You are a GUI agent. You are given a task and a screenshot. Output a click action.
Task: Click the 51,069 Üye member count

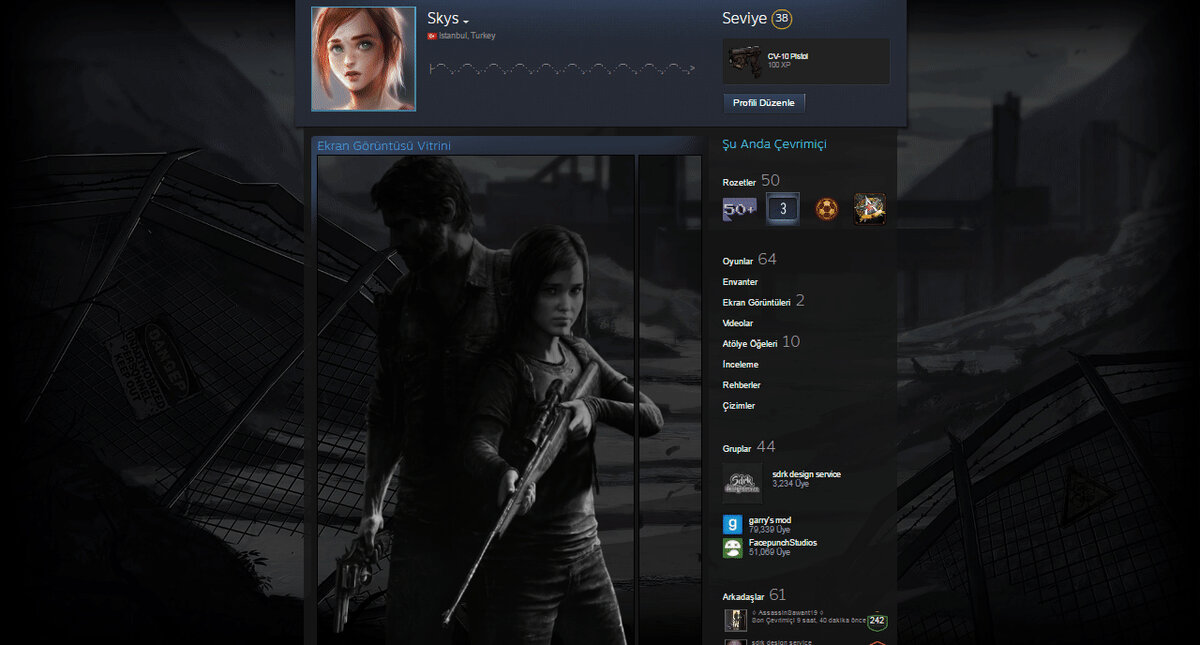[769, 552]
